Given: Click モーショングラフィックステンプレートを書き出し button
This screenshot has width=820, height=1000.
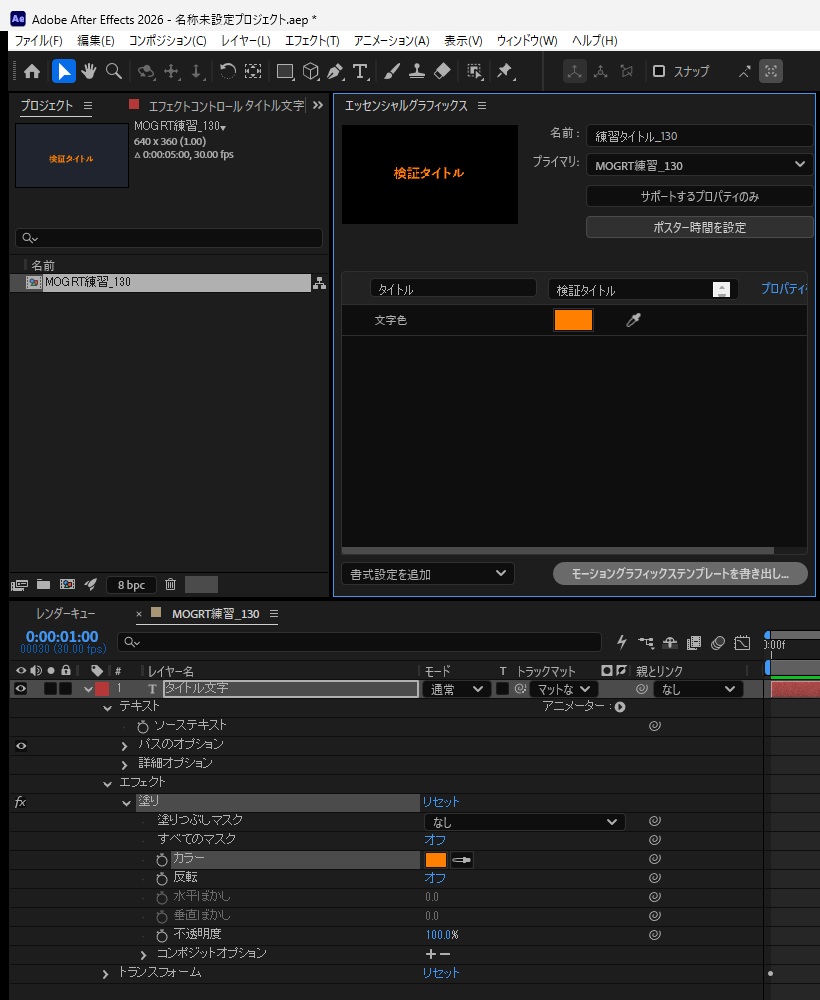Looking at the screenshot, I should coord(680,573).
